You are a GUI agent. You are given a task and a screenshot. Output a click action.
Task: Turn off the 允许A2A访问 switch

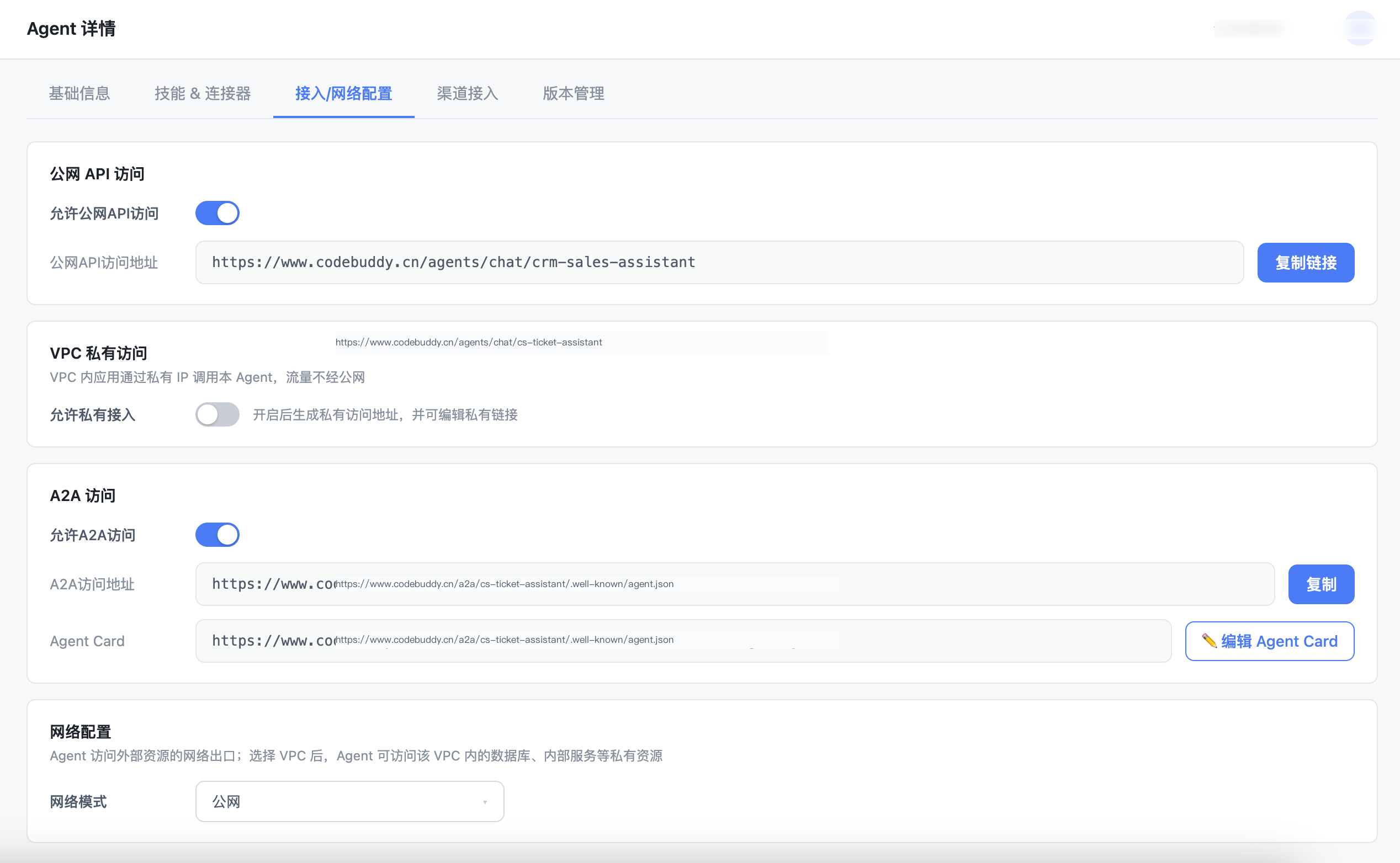(217, 535)
